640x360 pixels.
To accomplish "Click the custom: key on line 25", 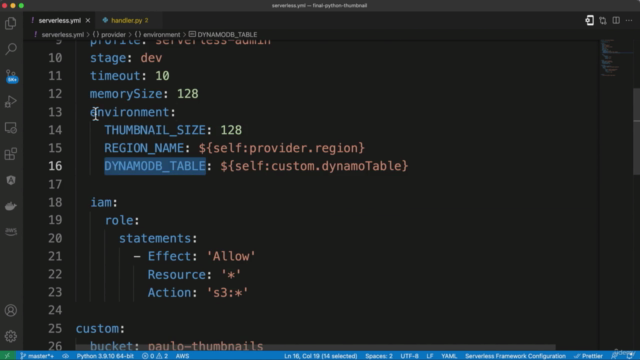I will pos(100,329).
